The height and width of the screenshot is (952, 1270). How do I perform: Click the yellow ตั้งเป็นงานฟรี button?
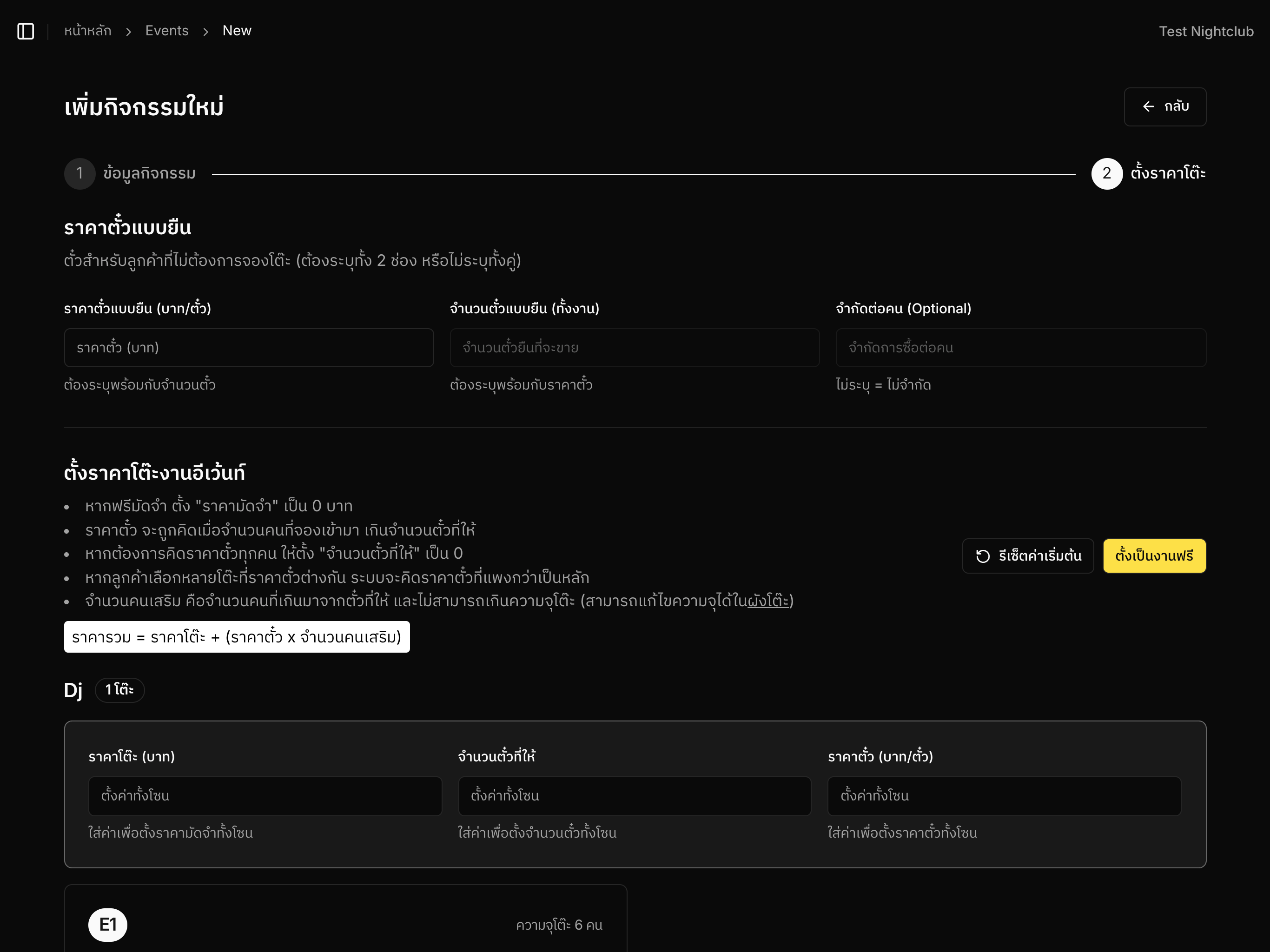tap(1154, 556)
